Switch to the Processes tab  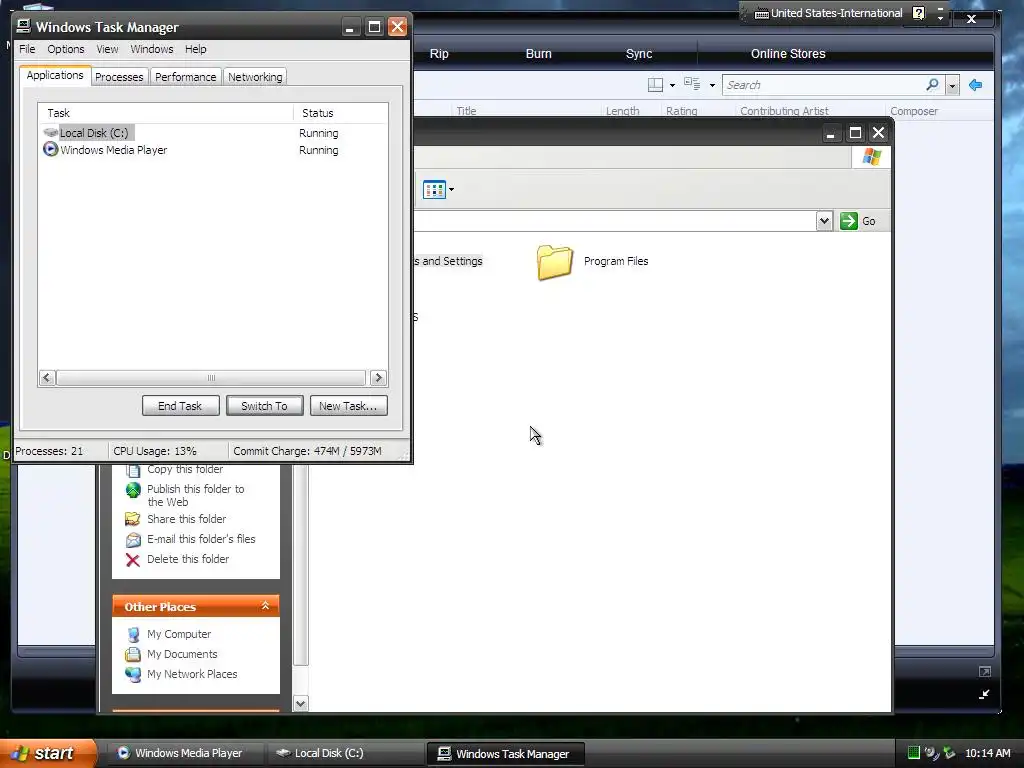[x=119, y=77]
